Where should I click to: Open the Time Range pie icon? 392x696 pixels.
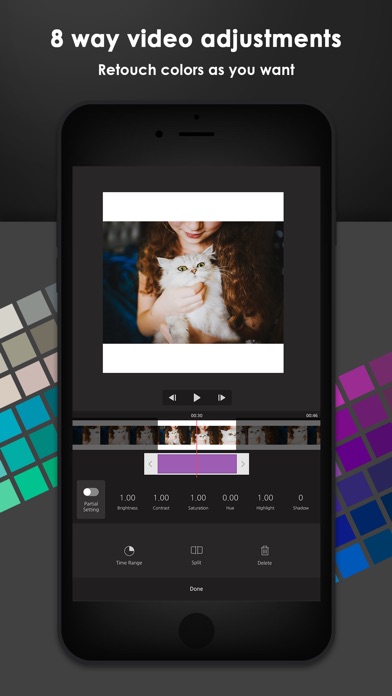[129, 551]
